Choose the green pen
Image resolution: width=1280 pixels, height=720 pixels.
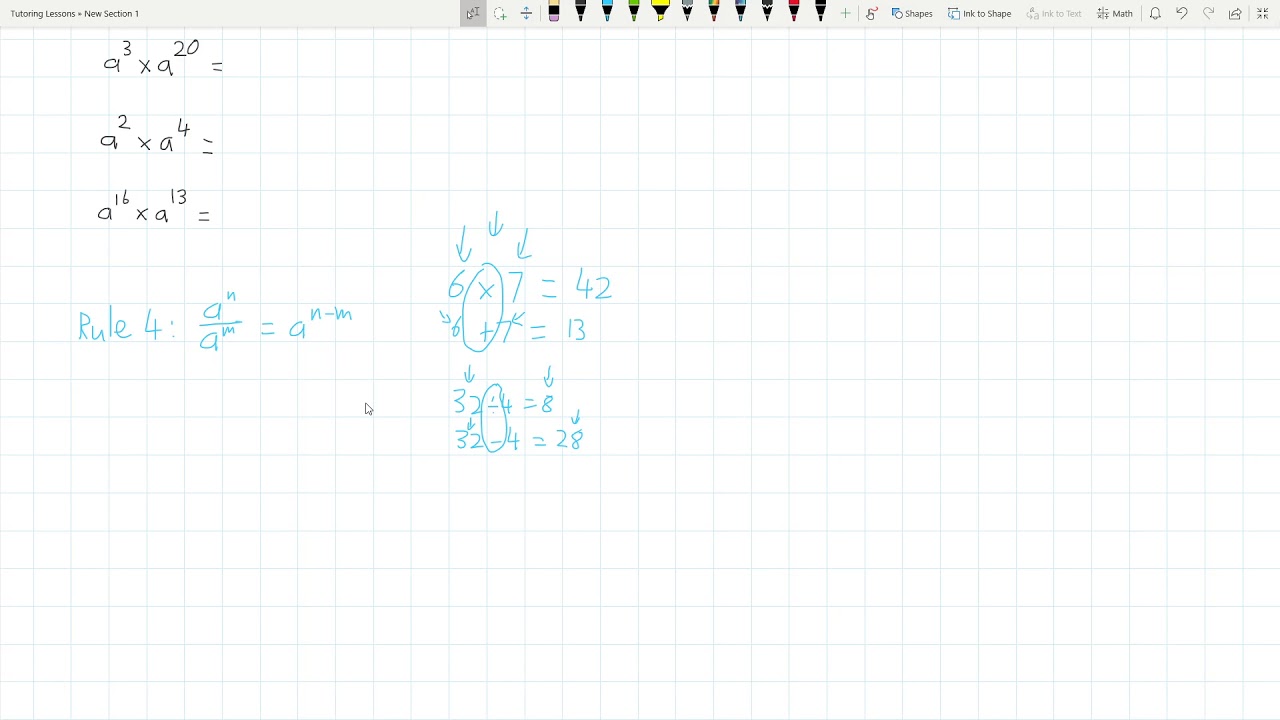[634, 13]
